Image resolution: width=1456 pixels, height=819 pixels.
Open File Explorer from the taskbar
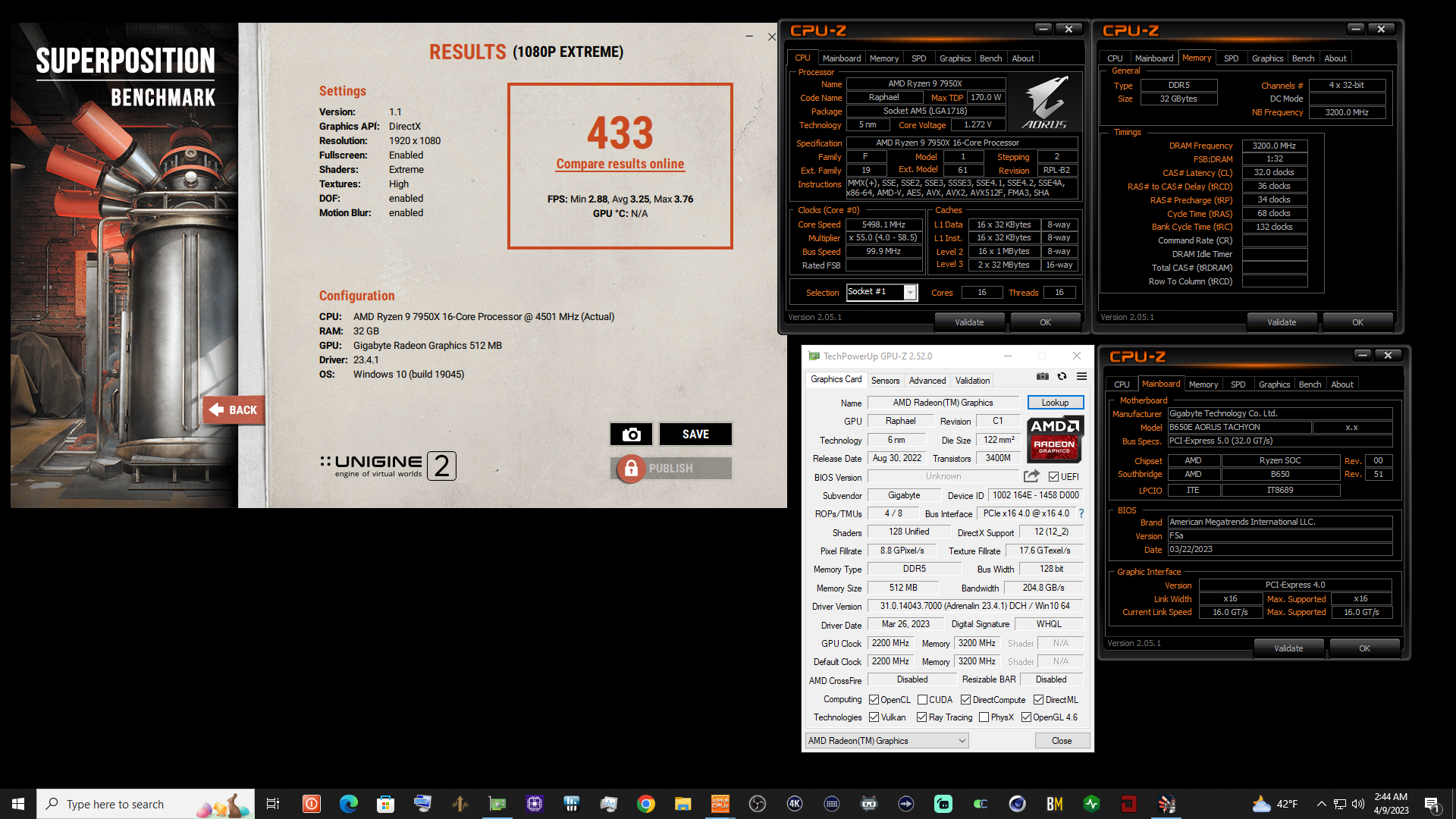click(x=682, y=804)
